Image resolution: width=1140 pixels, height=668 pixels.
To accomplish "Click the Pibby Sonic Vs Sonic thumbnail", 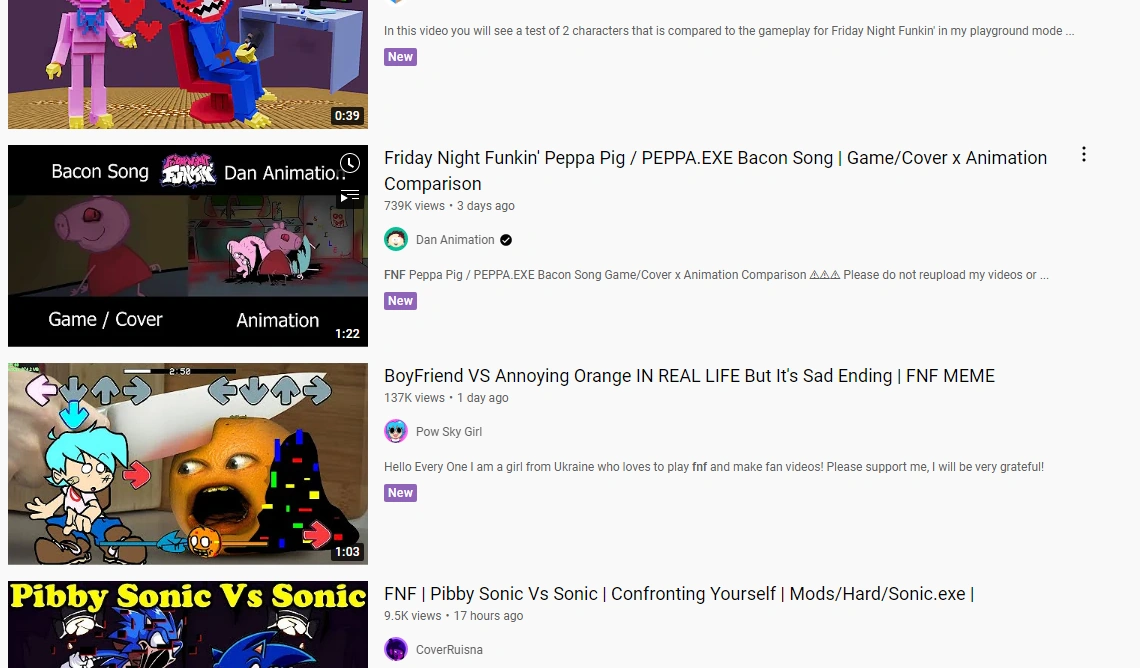I will pyautogui.click(x=187, y=624).
